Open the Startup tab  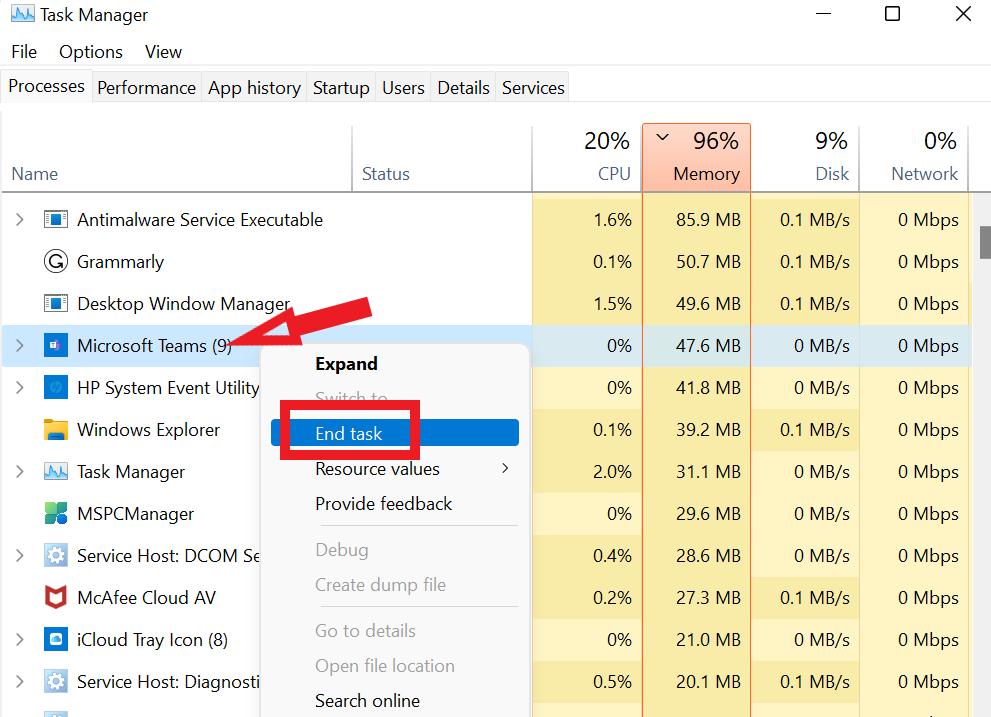(341, 88)
